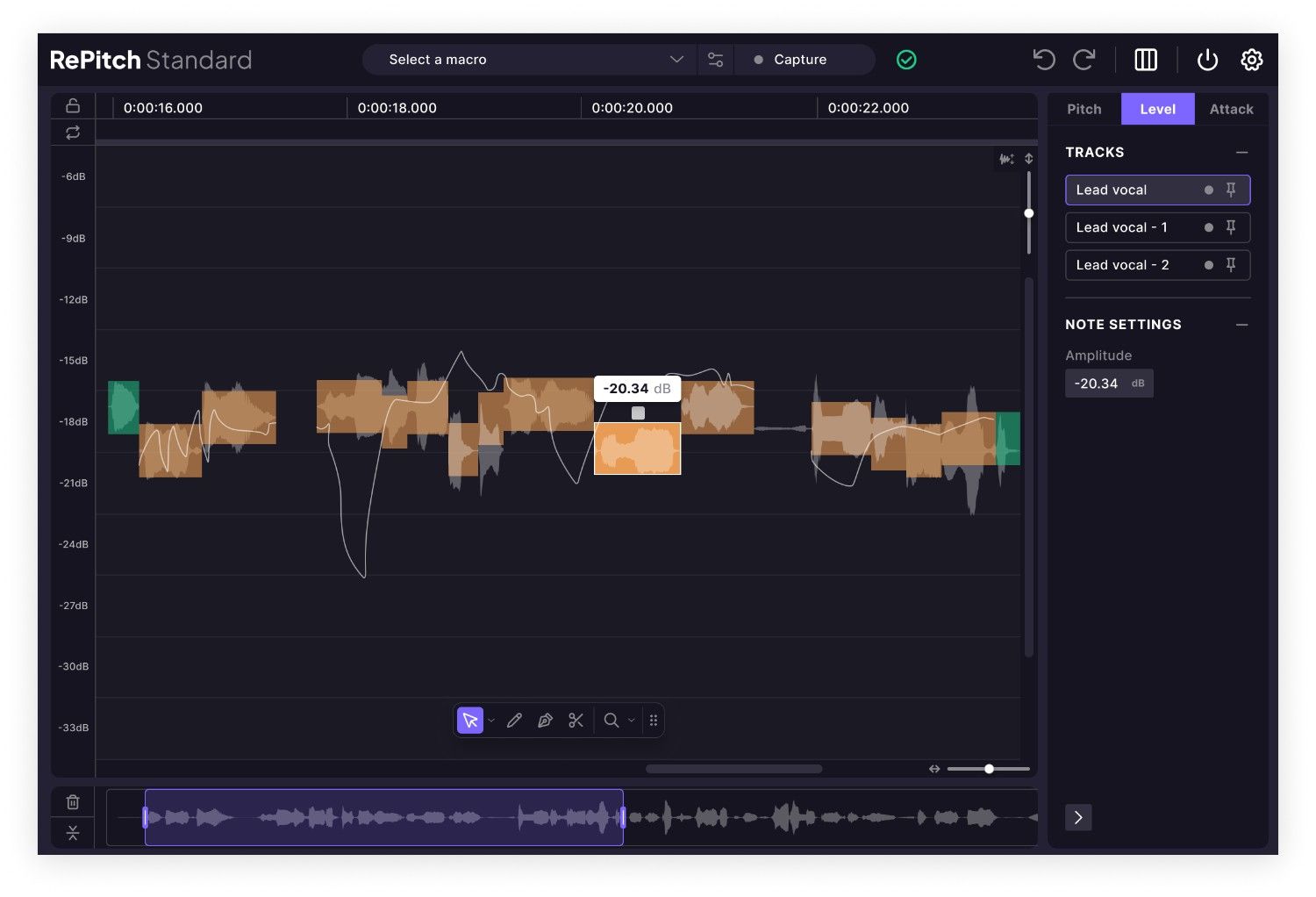Toggle the bypass power icon in the top bar
This screenshot has width=1316, height=897.
tap(1207, 59)
